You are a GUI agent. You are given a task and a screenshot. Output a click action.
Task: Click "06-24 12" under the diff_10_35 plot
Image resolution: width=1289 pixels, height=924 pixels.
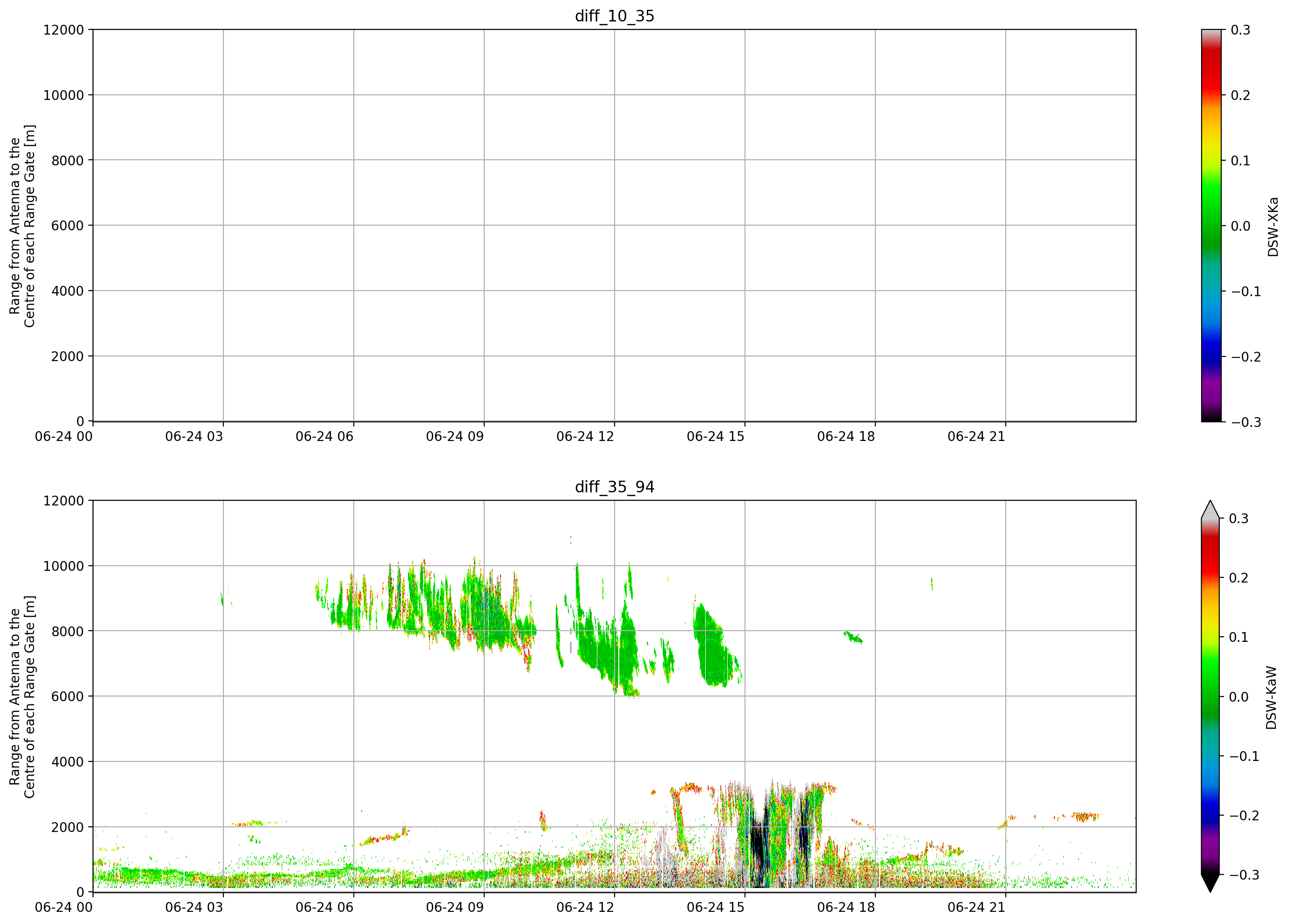(x=586, y=437)
